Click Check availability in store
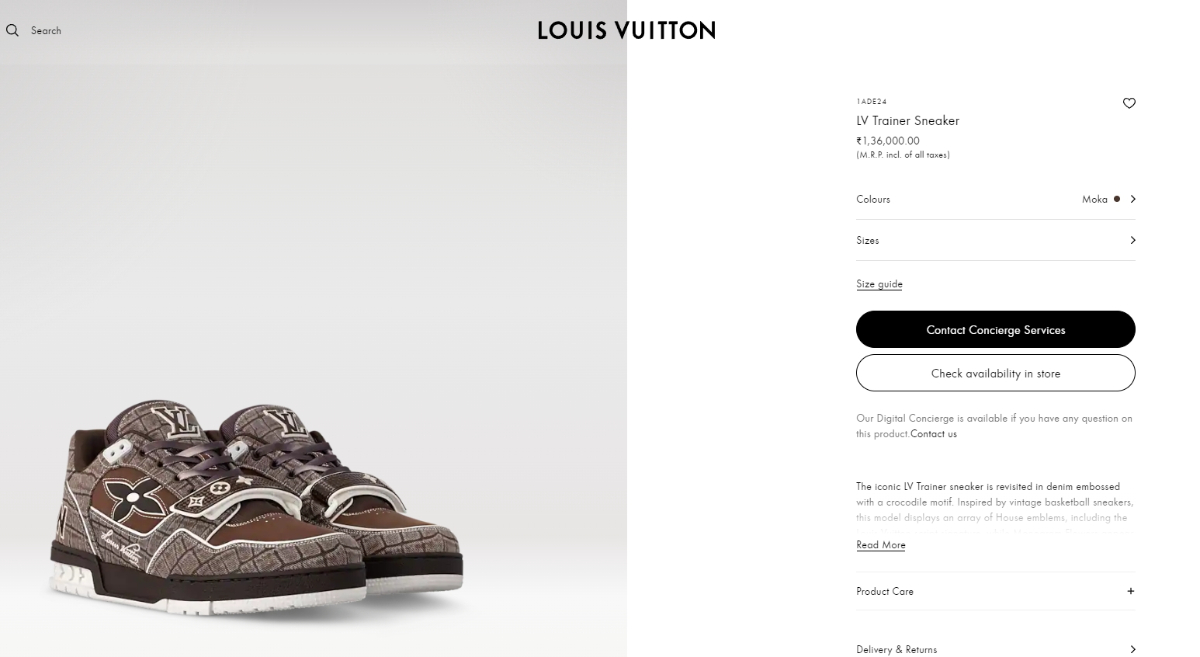 [x=995, y=373]
